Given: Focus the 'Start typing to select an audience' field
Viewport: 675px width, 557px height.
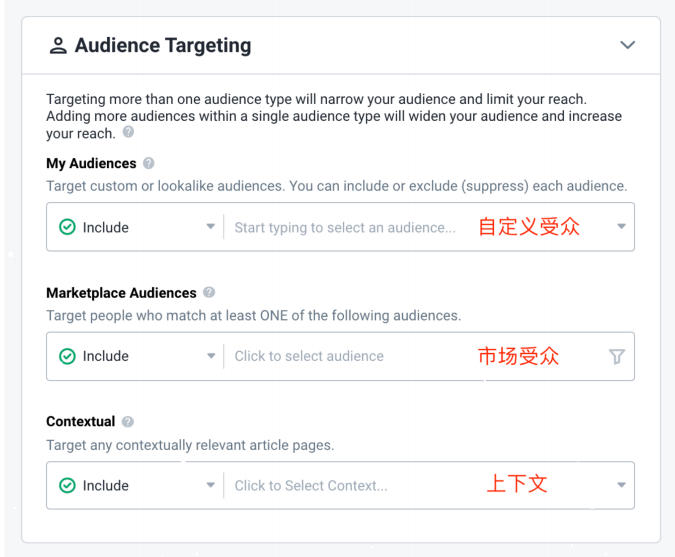Looking at the screenshot, I should (345, 228).
